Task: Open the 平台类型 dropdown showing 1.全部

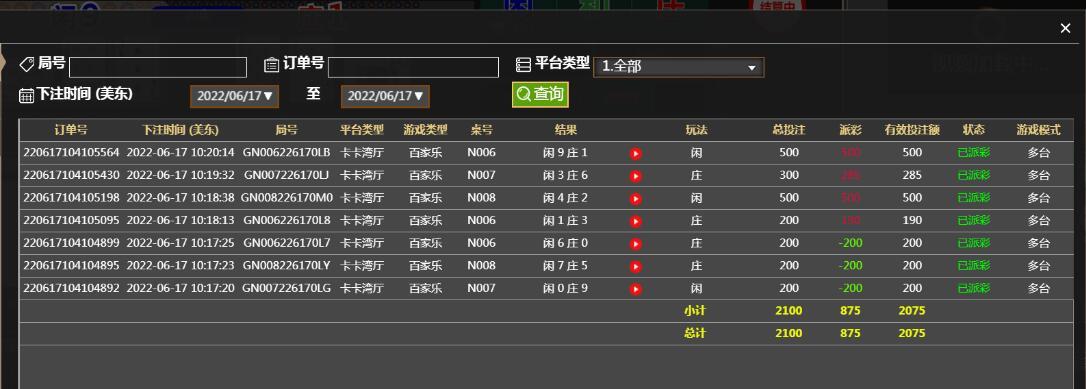Action: click(679, 67)
